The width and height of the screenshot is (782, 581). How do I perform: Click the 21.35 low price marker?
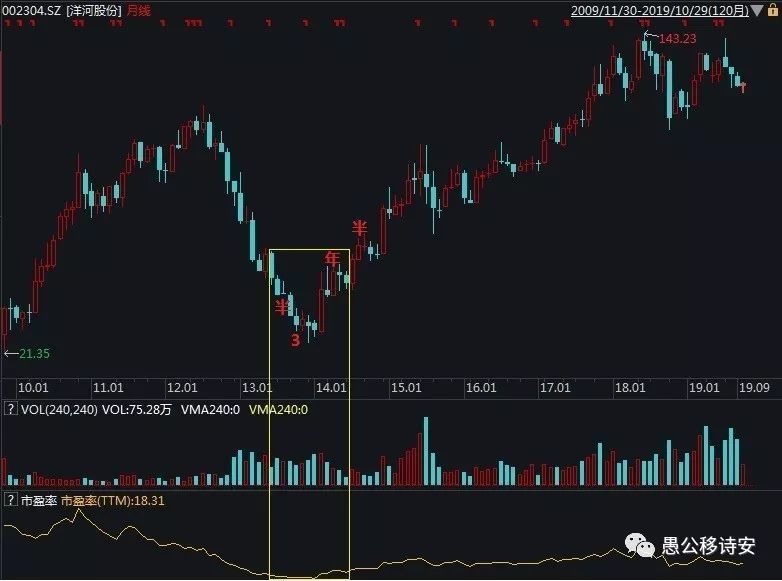(x=33, y=353)
